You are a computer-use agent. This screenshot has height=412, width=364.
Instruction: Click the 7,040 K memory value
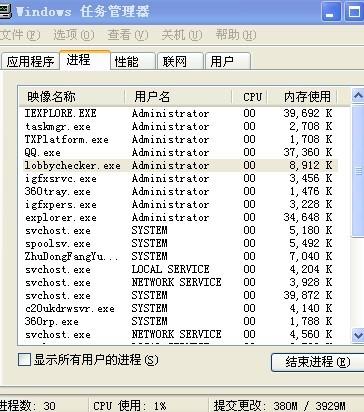[311, 256]
